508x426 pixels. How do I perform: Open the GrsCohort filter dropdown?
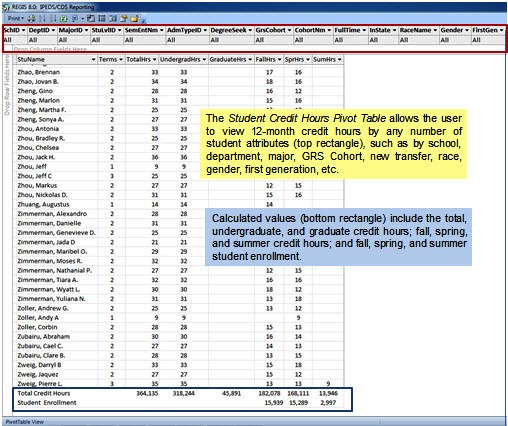(x=289, y=30)
